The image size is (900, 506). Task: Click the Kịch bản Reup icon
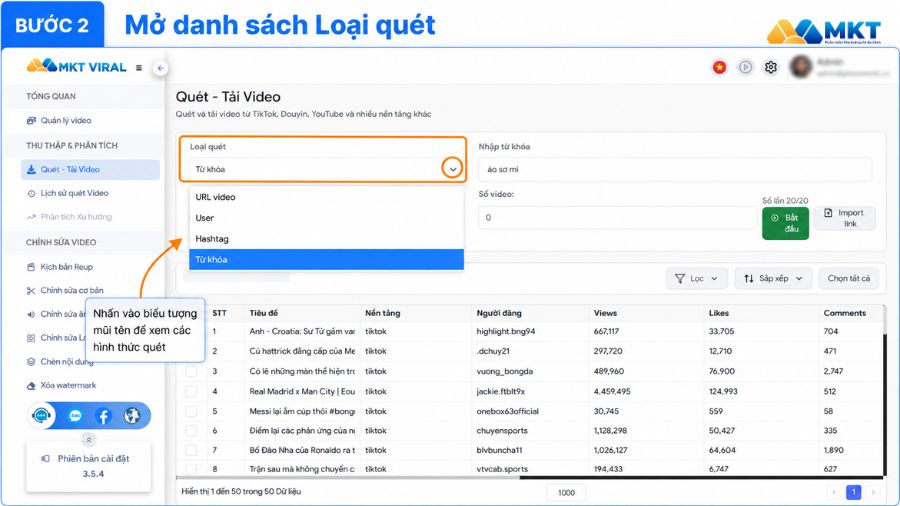(31, 267)
